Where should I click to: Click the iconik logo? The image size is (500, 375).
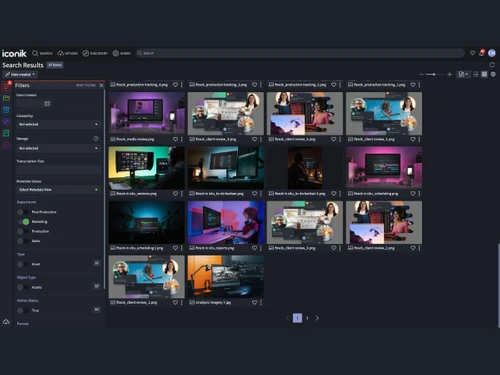pos(14,53)
